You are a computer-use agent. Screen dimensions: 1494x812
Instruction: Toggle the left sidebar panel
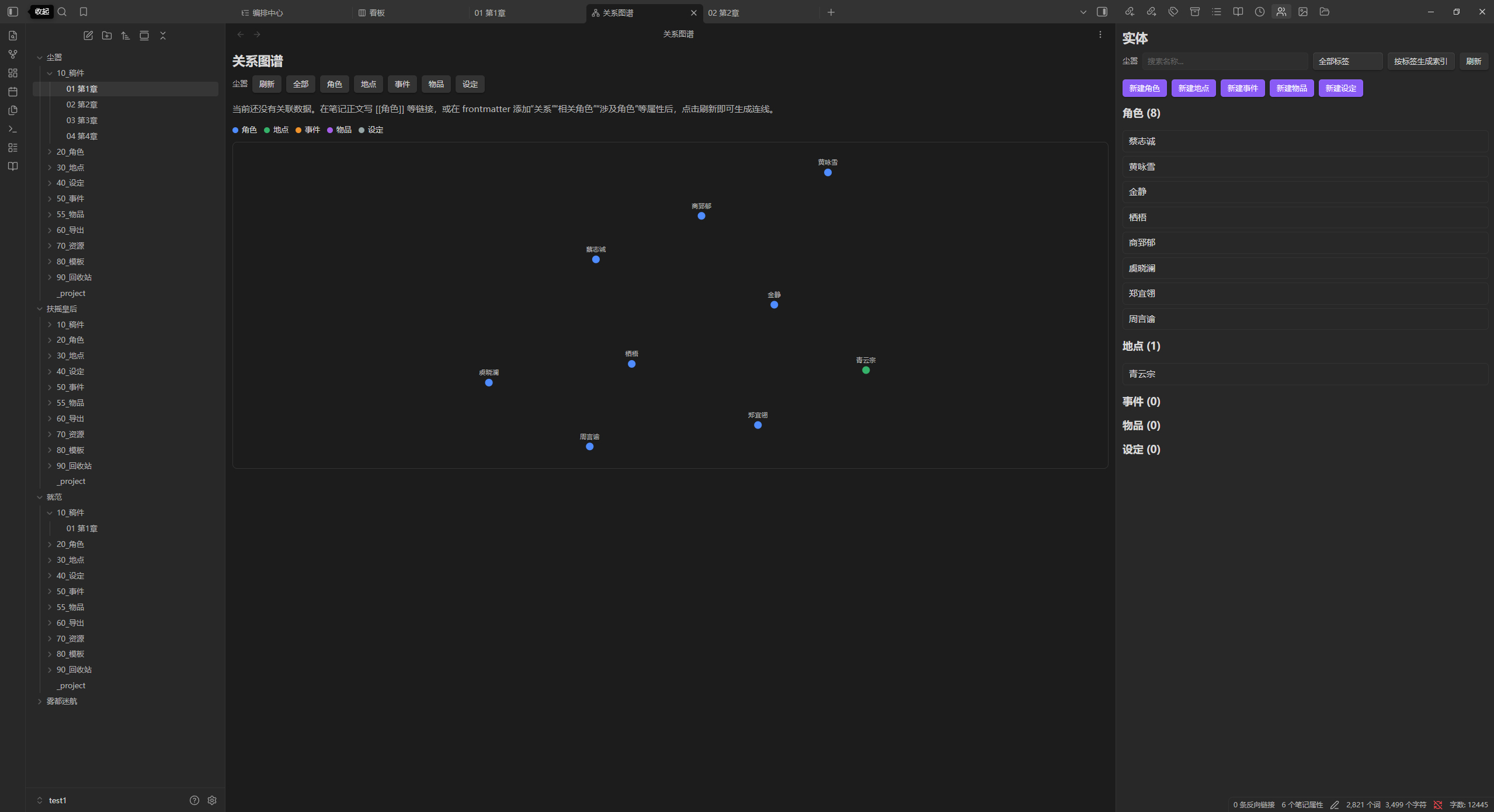(x=13, y=12)
